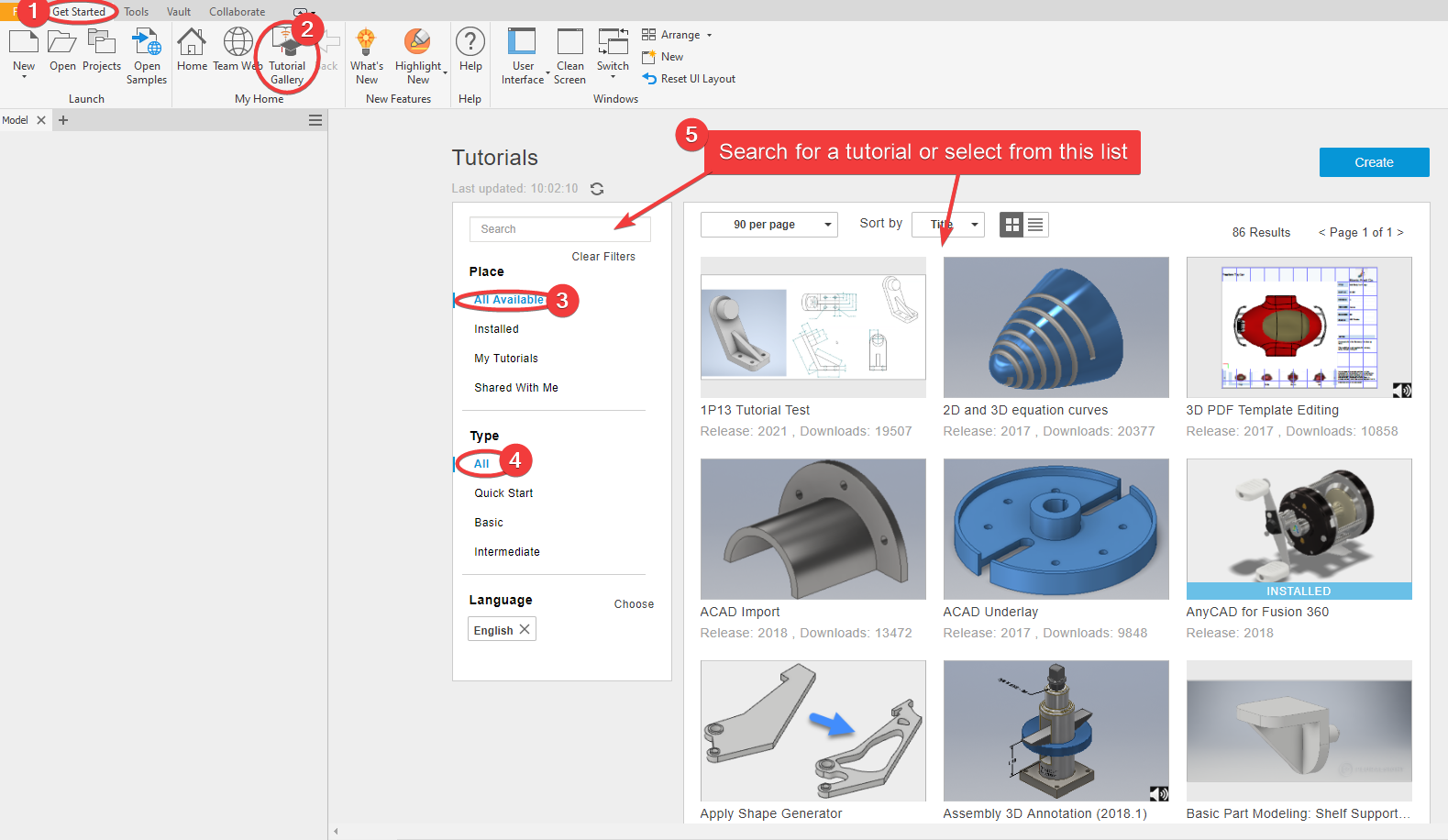This screenshot has width=1448, height=840.
Task: Open the What's New lightbulb icon
Action: pyautogui.click(x=366, y=43)
